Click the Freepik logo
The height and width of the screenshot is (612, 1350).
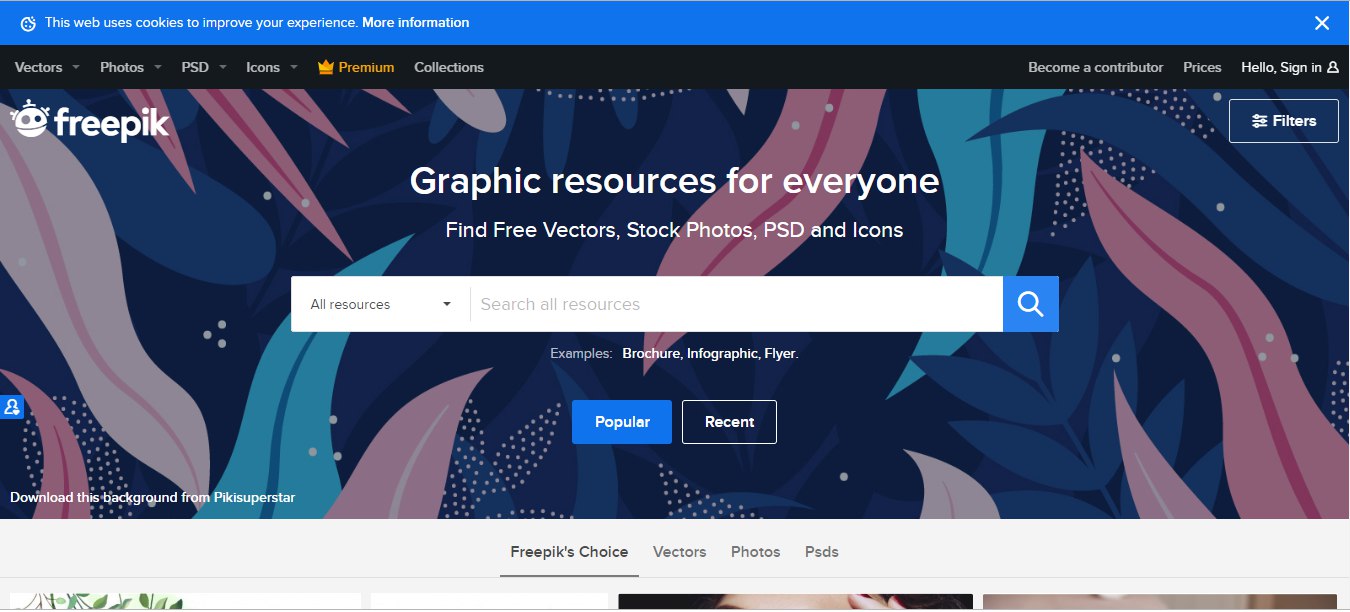pyautogui.click(x=90, y=121)
